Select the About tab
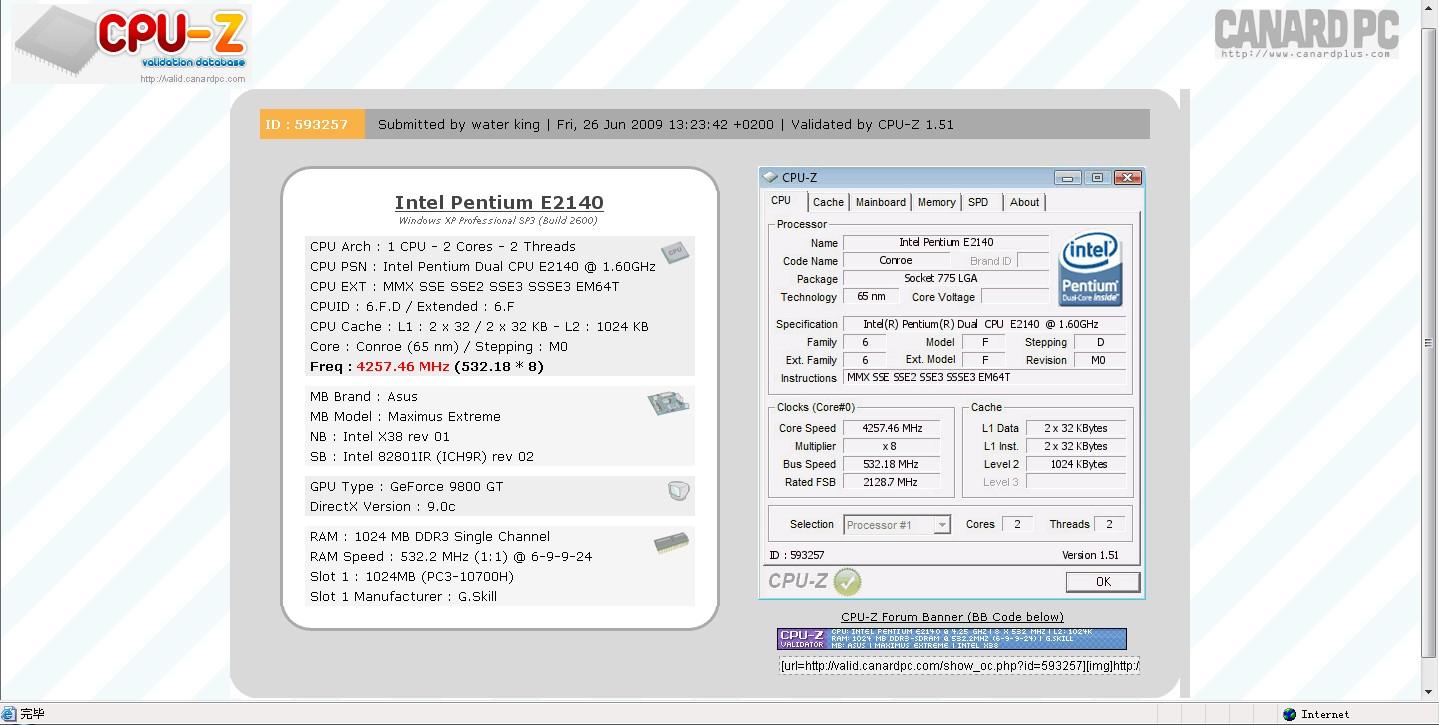The image size is (1439, 725). coord(1024,202)
